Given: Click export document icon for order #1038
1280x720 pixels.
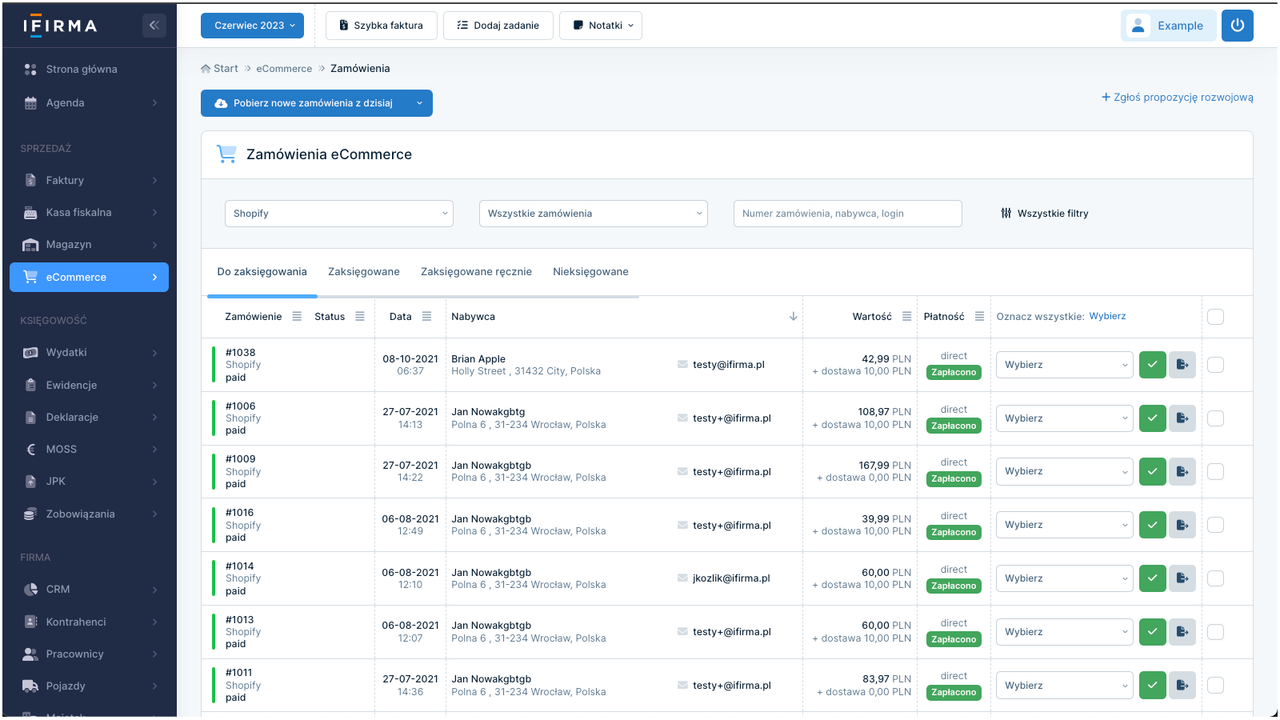Looking at the screenshot, I should click(x=1182, y=365).
